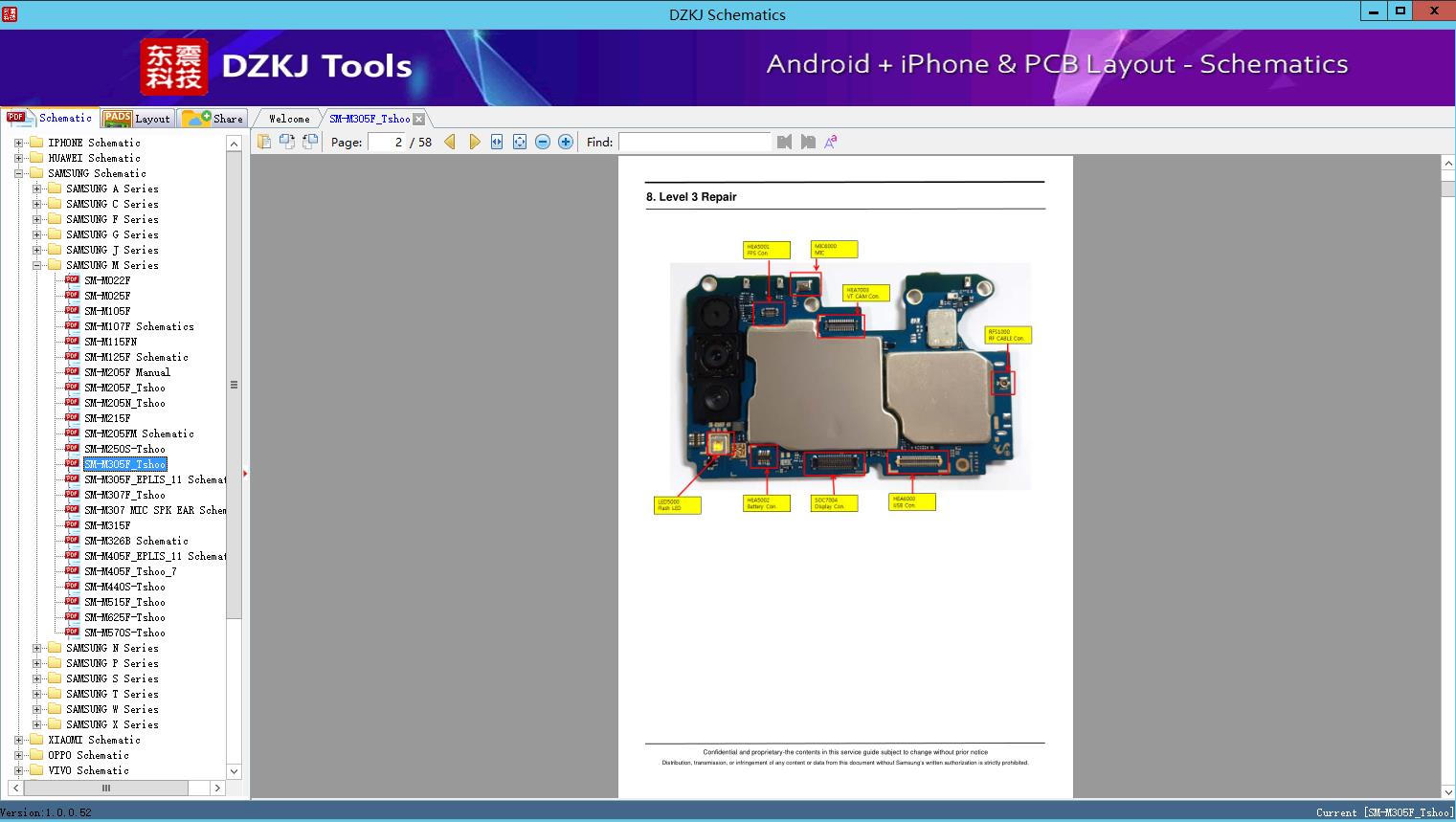Viewport: 1456px width, 822px height.
Task: Click the DZKJ red logo in banner
Action: 173,66
